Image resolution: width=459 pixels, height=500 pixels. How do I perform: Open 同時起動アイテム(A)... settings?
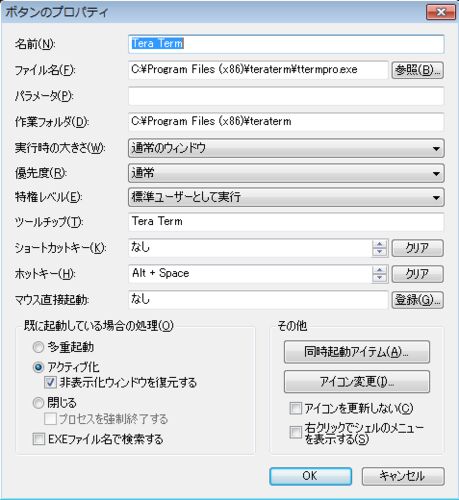(357, 352)
